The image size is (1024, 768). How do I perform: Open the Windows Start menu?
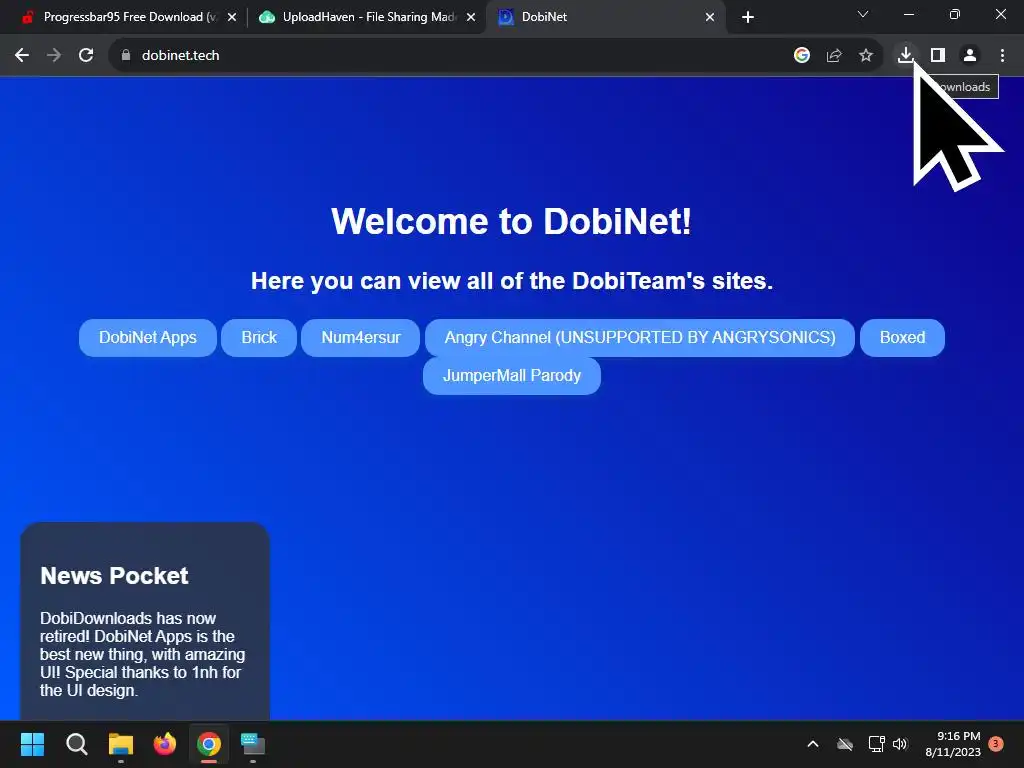pos(32,744)
